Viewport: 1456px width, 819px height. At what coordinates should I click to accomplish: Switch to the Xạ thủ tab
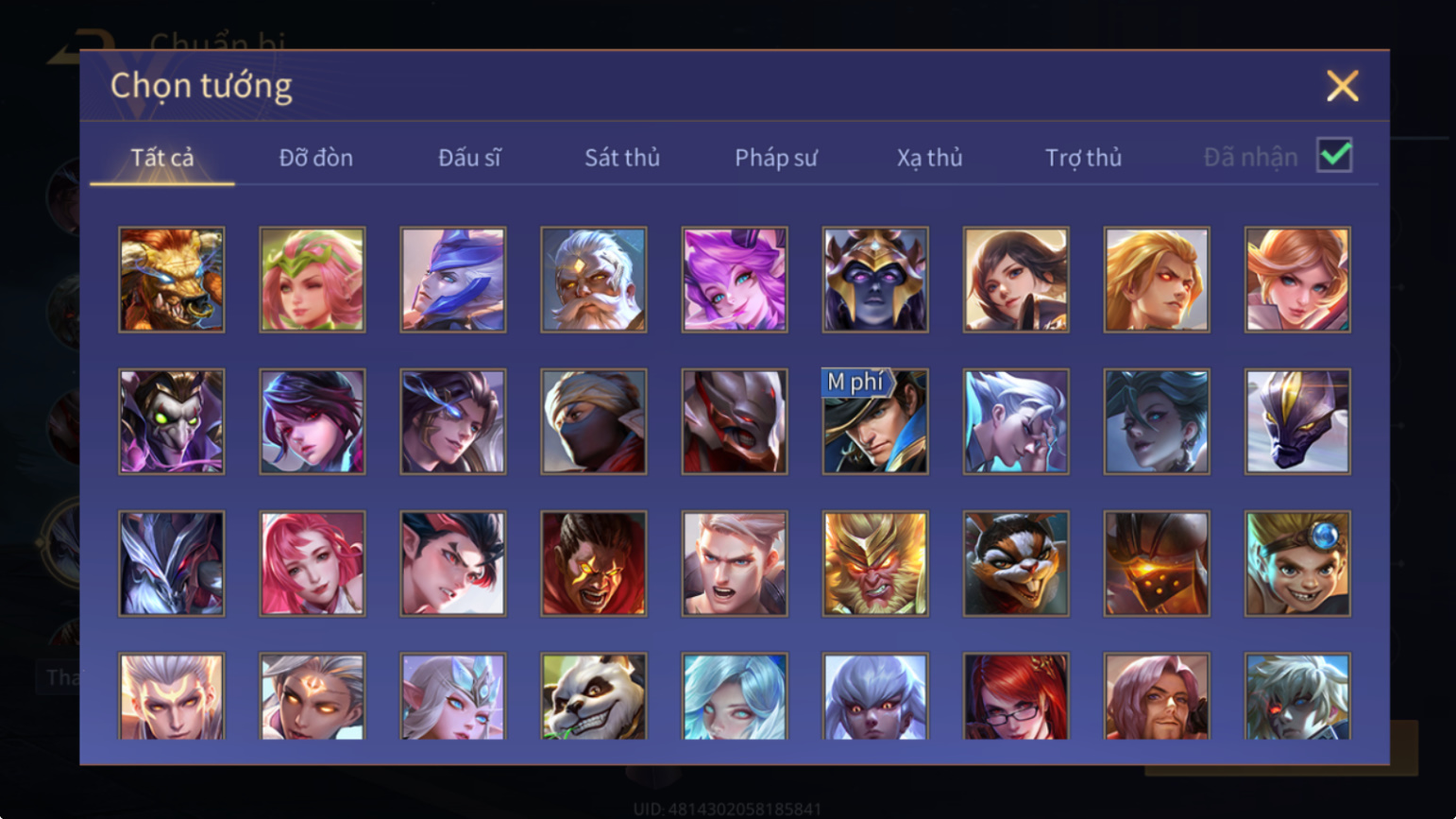(930, 158)
